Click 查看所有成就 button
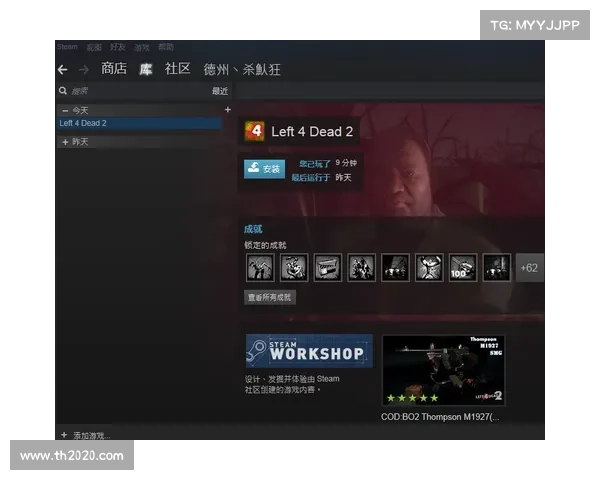The height and width of the screenshot is (480, 600). click(x=269, y=297)
